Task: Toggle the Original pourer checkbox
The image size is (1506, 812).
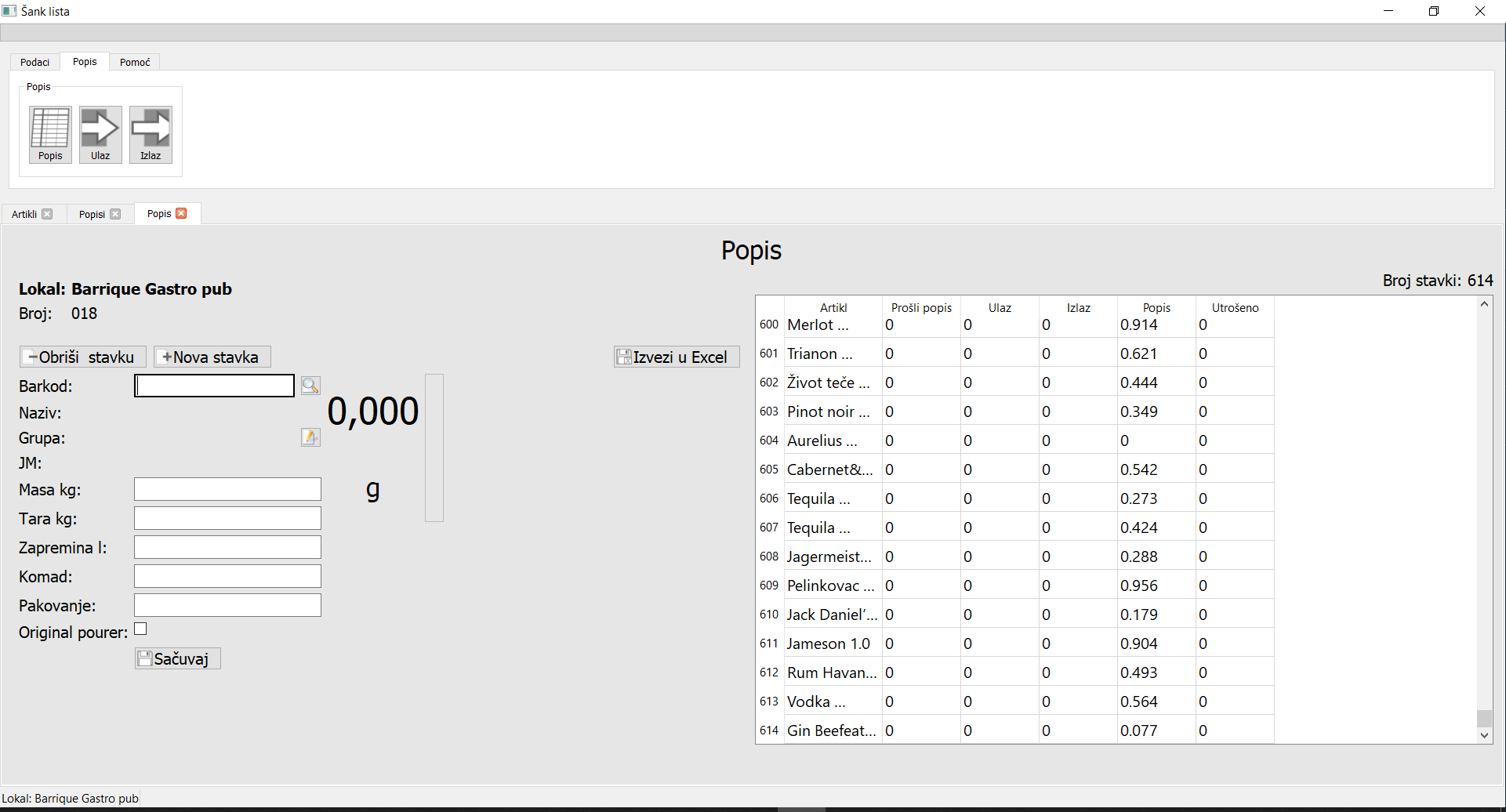Action: pos(141,629)
